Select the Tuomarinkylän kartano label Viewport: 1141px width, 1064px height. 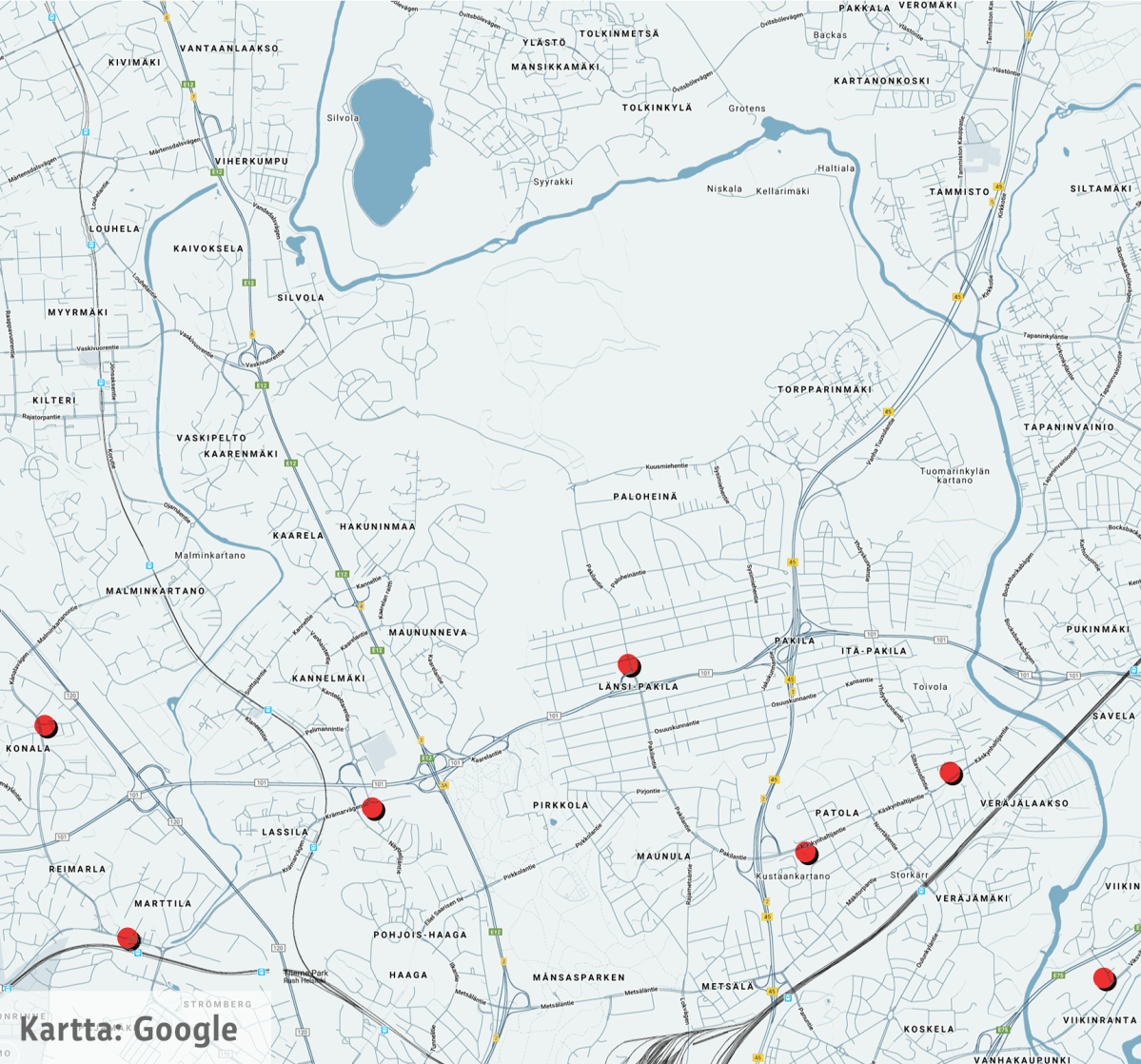[954, 476]
